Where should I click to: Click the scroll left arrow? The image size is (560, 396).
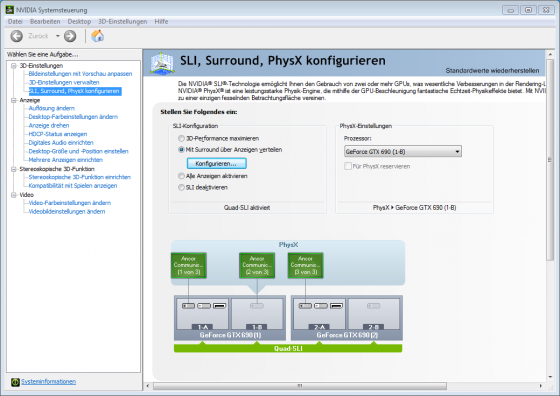point(148,386)
